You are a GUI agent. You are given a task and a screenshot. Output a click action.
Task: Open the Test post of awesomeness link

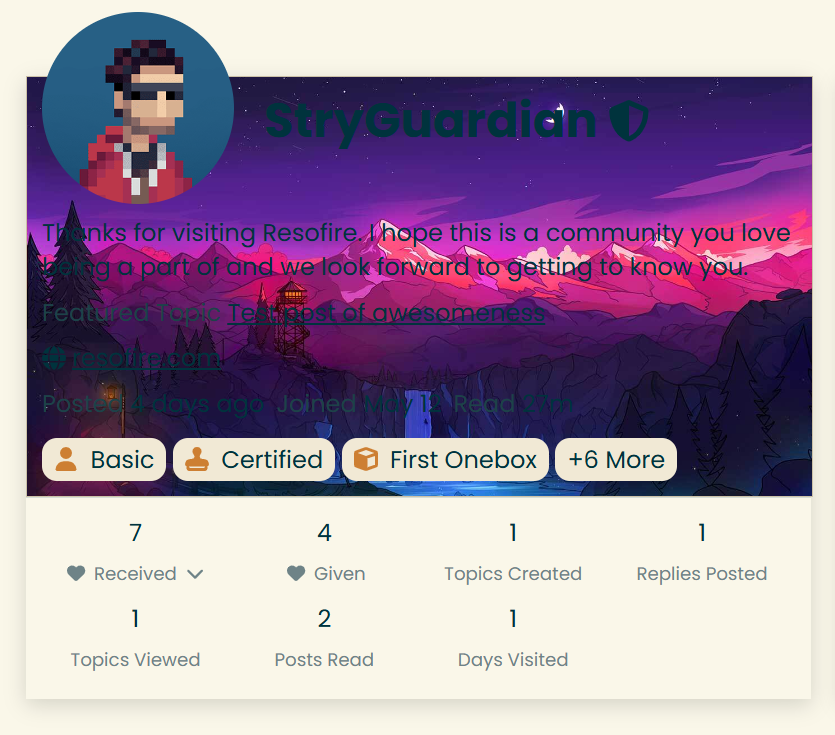(386, 313)
